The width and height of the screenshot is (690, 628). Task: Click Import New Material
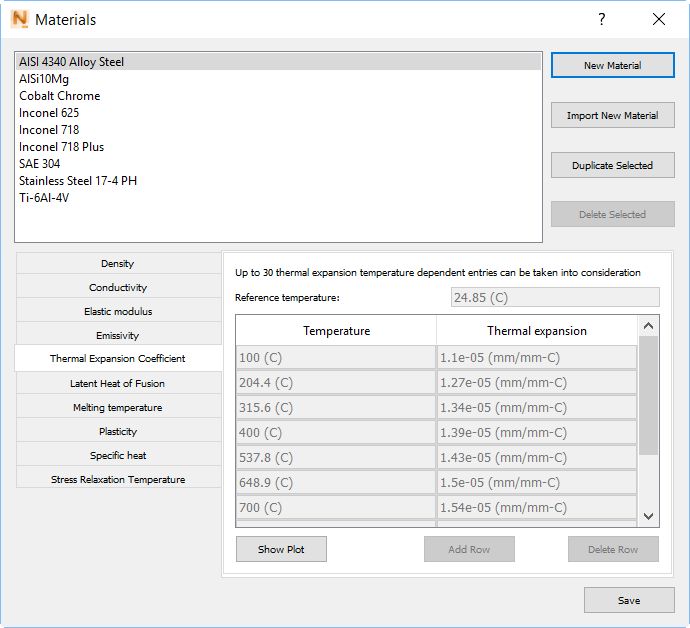pos(613,115)
